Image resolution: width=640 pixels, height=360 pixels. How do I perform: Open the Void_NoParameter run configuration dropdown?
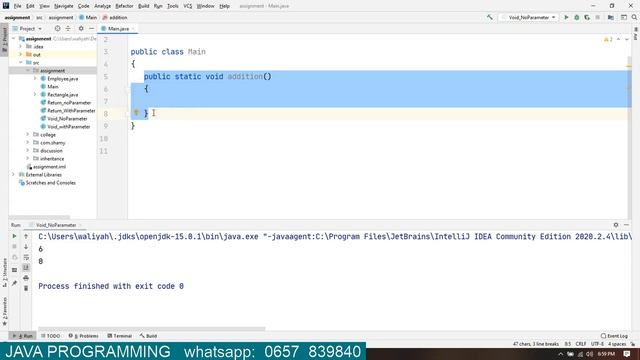[x=529, y=18]
